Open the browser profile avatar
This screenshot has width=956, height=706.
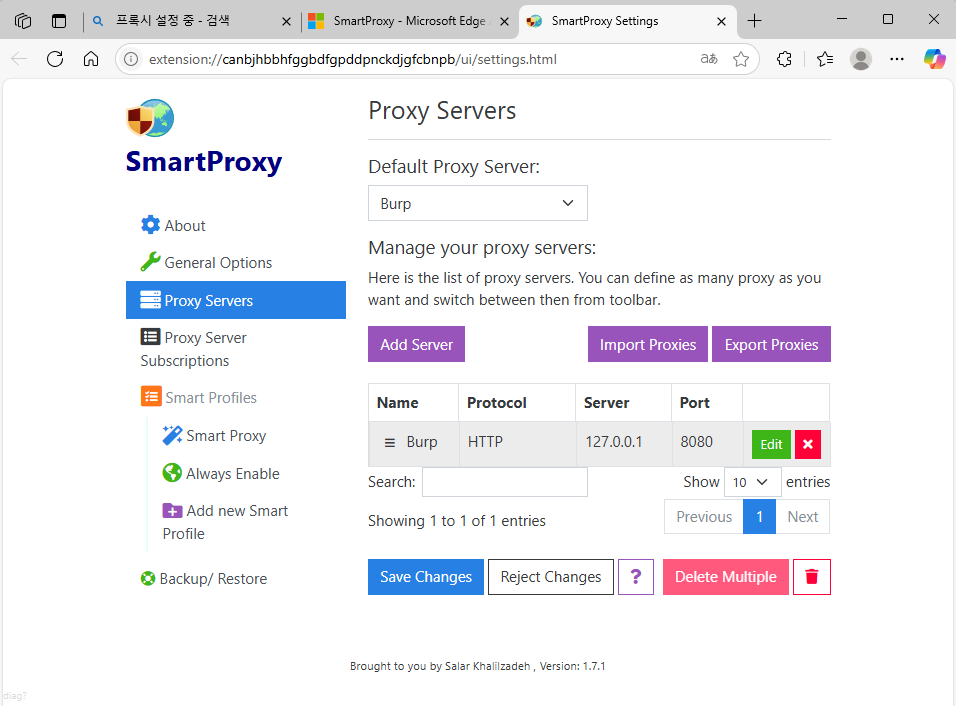point(860,59)
